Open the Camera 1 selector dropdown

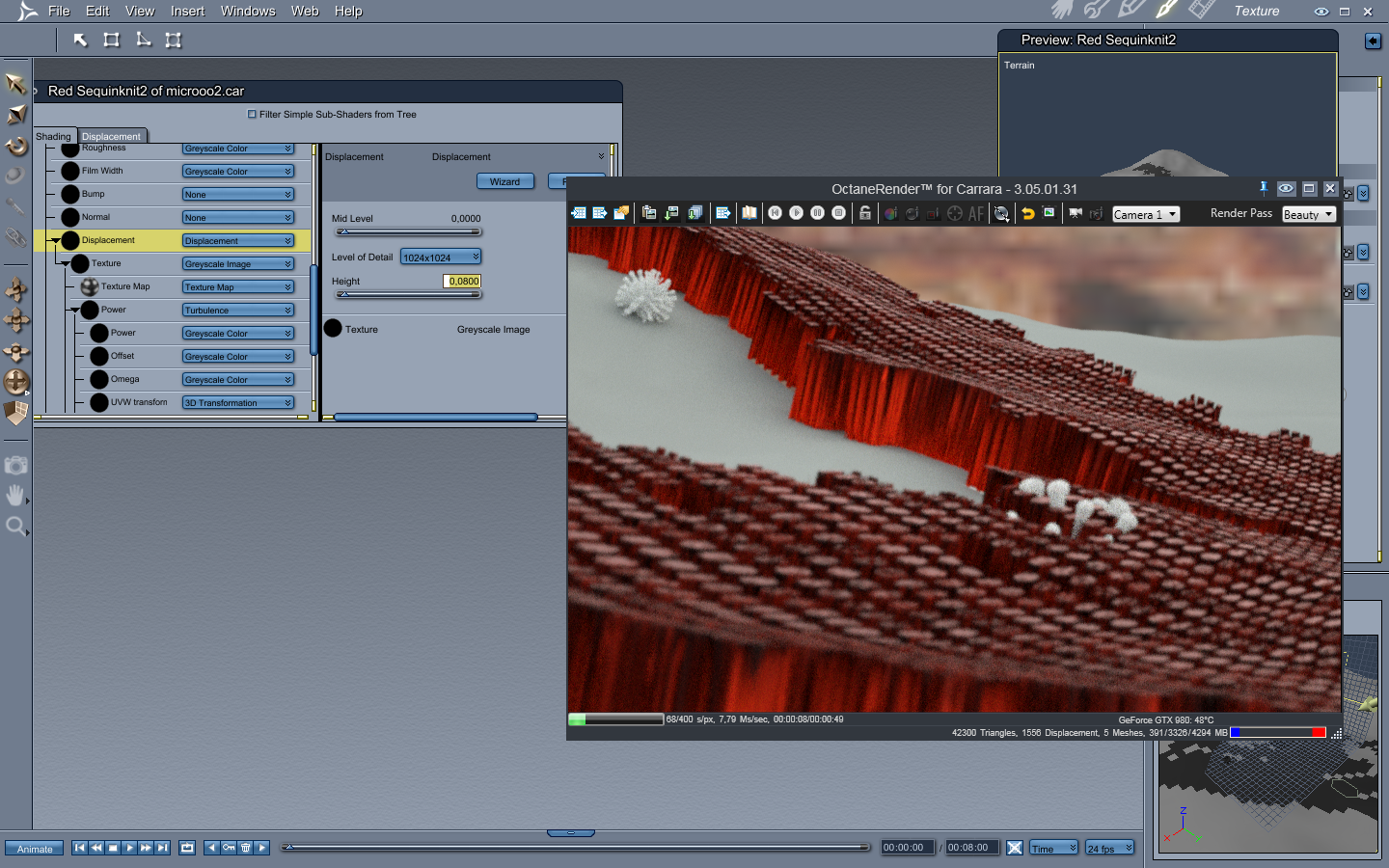(1146, 214)
